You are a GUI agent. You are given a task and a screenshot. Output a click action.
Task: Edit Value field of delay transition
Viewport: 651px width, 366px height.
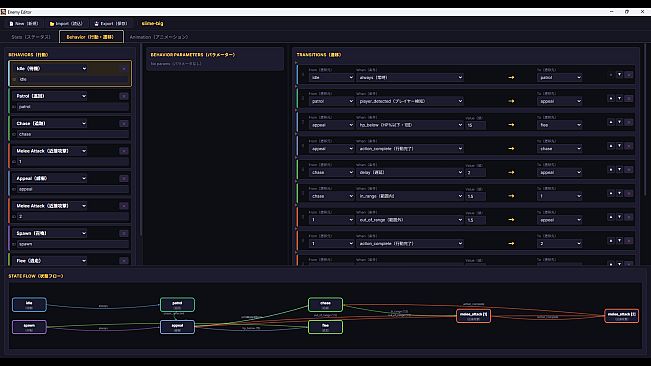tap(475, 172)
